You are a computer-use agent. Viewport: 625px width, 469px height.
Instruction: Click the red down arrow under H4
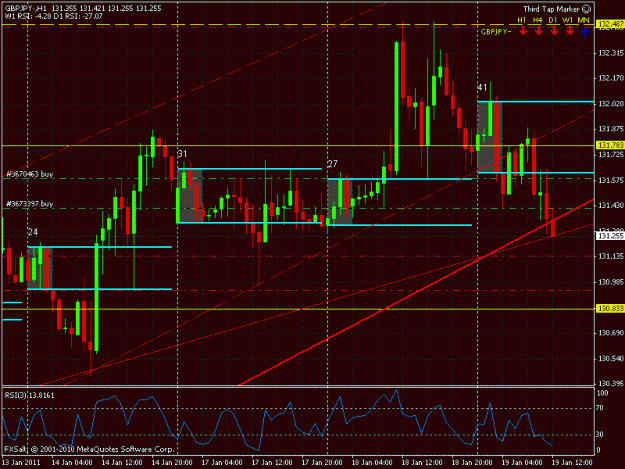(x=538, y=31)
